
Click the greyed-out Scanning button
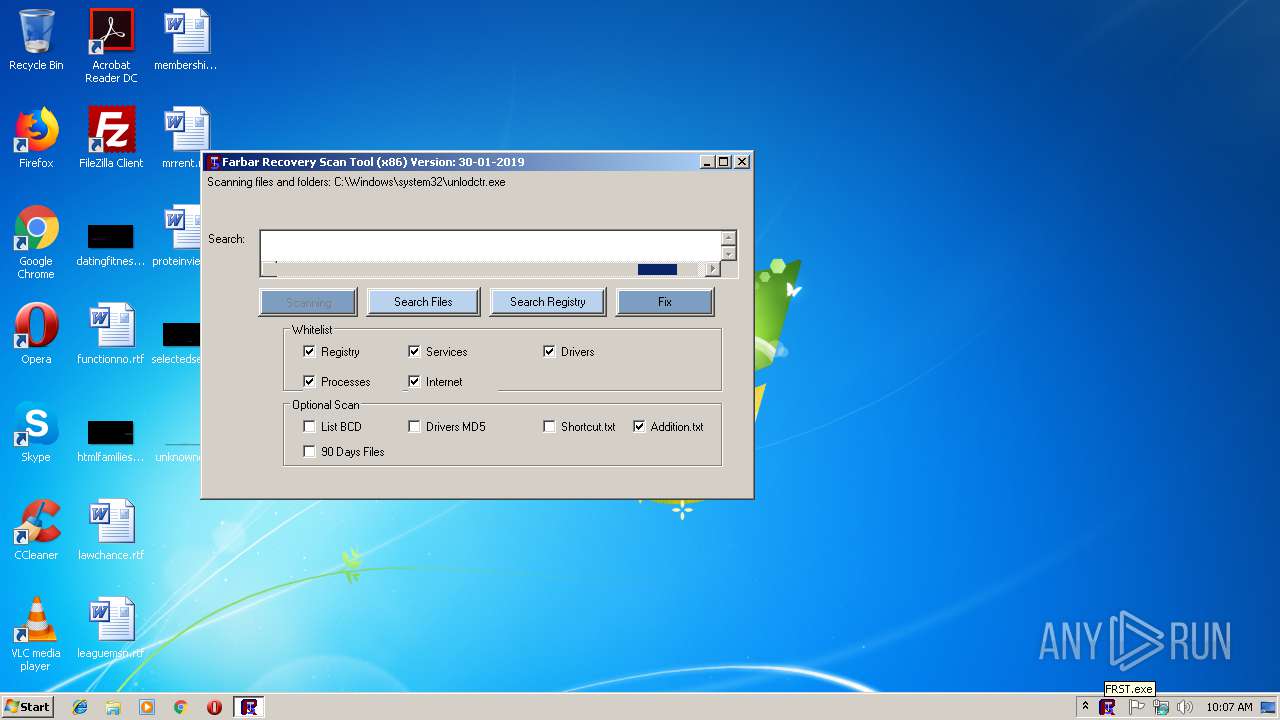click(x=308, y=302)
